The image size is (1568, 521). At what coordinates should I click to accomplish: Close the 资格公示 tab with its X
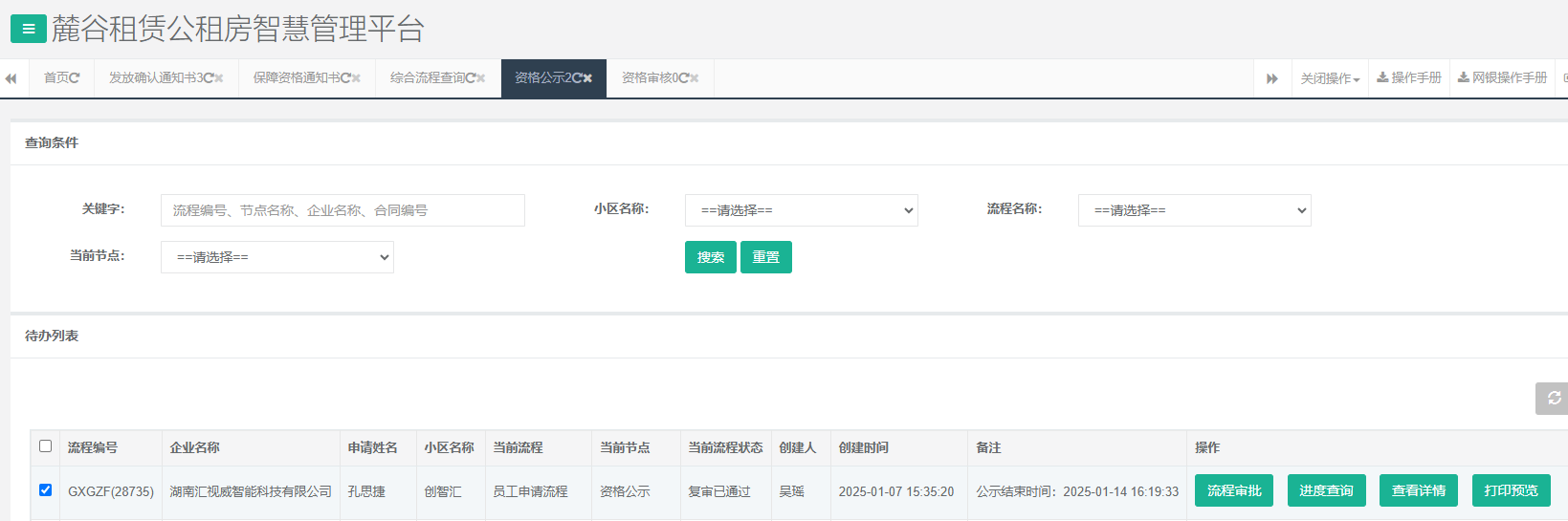[587, 78]
